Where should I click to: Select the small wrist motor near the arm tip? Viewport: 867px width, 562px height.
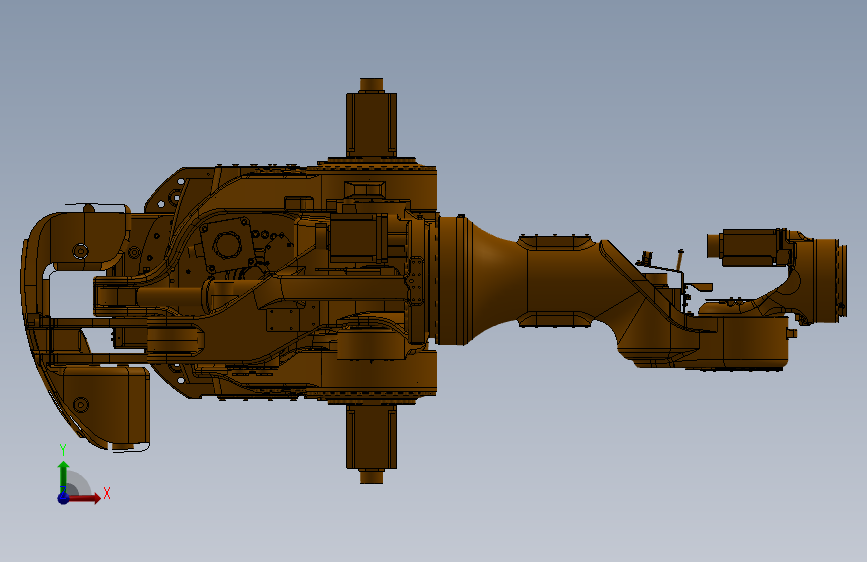[748, 247]
